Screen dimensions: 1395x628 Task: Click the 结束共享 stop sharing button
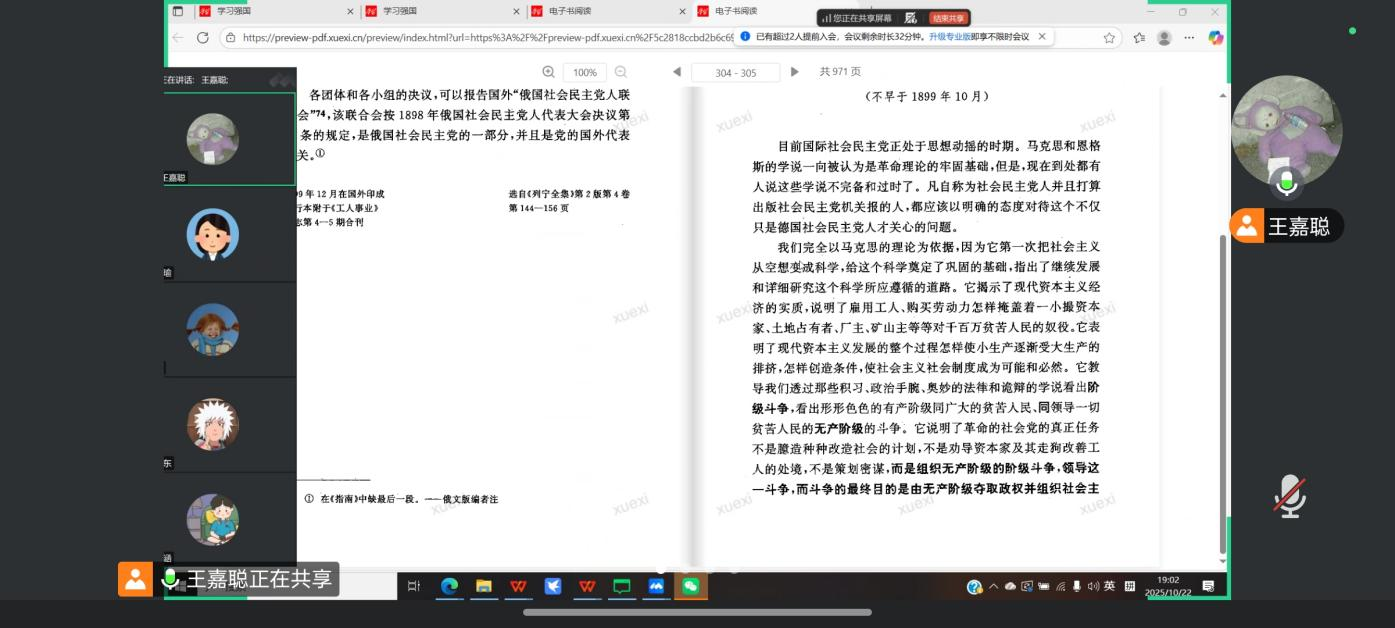(948, 18)
